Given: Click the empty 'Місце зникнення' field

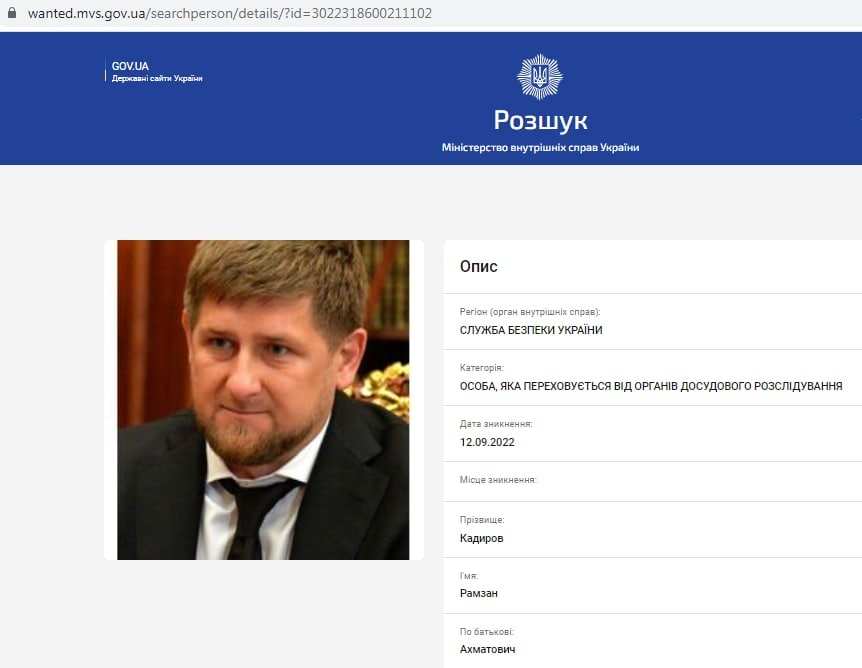Looking at the screenshot, I should click(653, 482).
